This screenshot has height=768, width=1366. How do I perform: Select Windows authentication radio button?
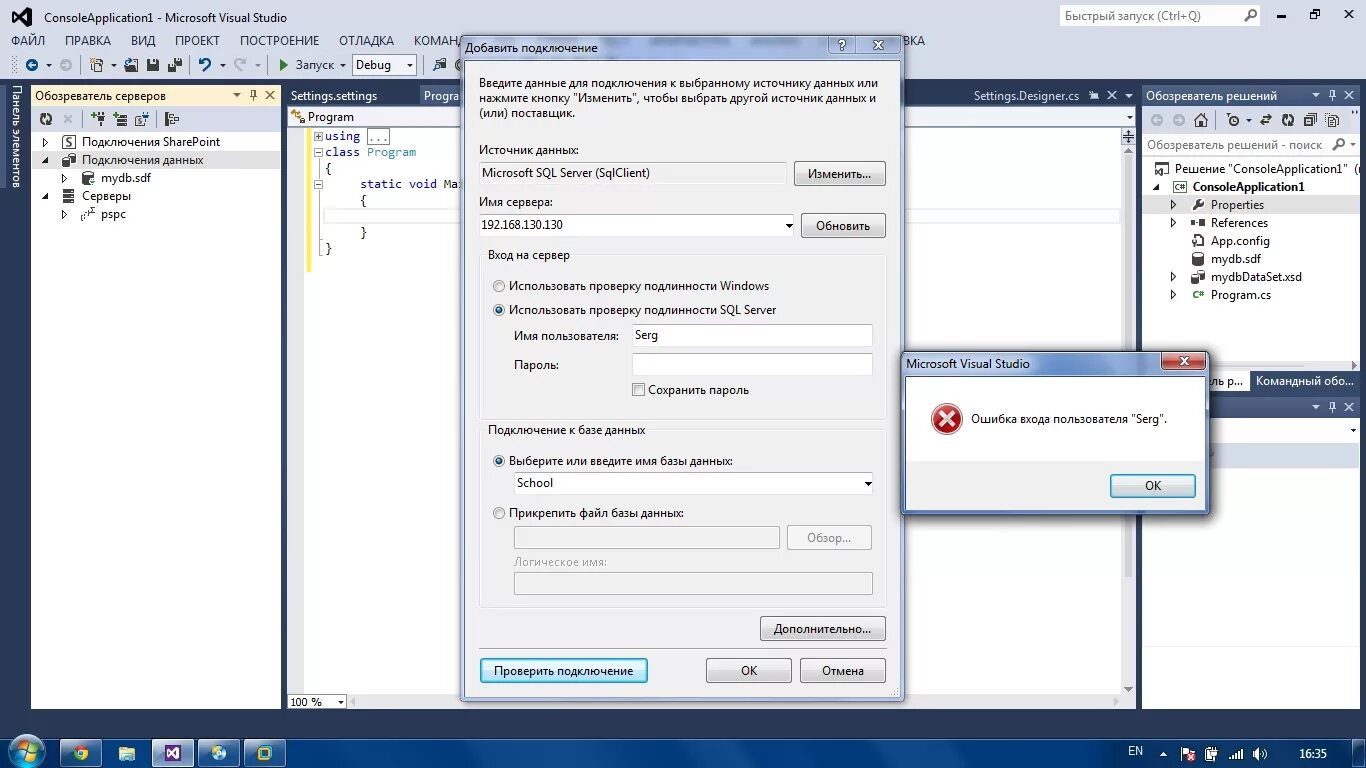pyautogui.click(x=499, y=286)
